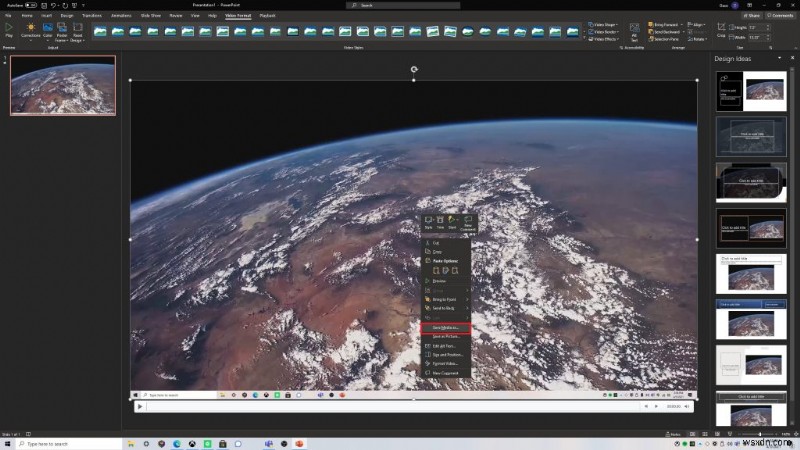Adjust the zoom slider in status bar
Screen dimensions: 800x450
tap(759, 434)
